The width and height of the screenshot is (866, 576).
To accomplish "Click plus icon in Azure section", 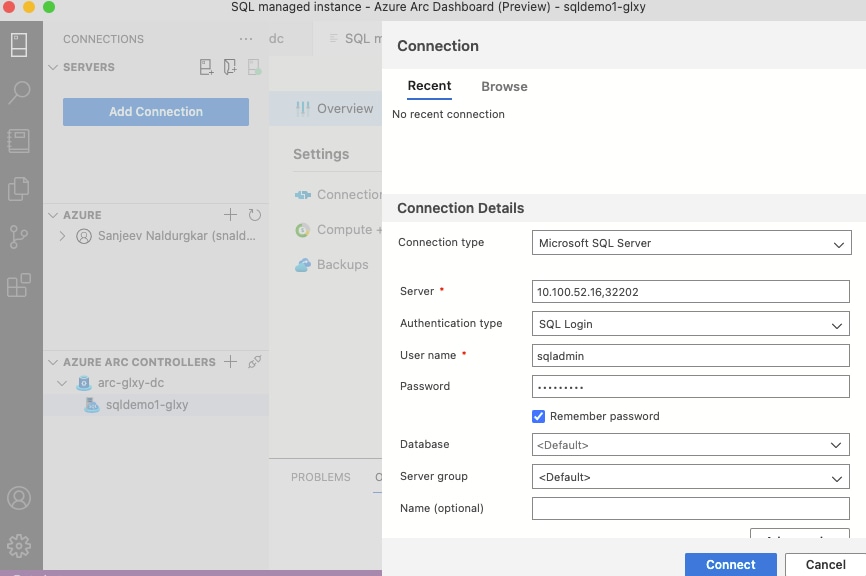I will 230,214.
